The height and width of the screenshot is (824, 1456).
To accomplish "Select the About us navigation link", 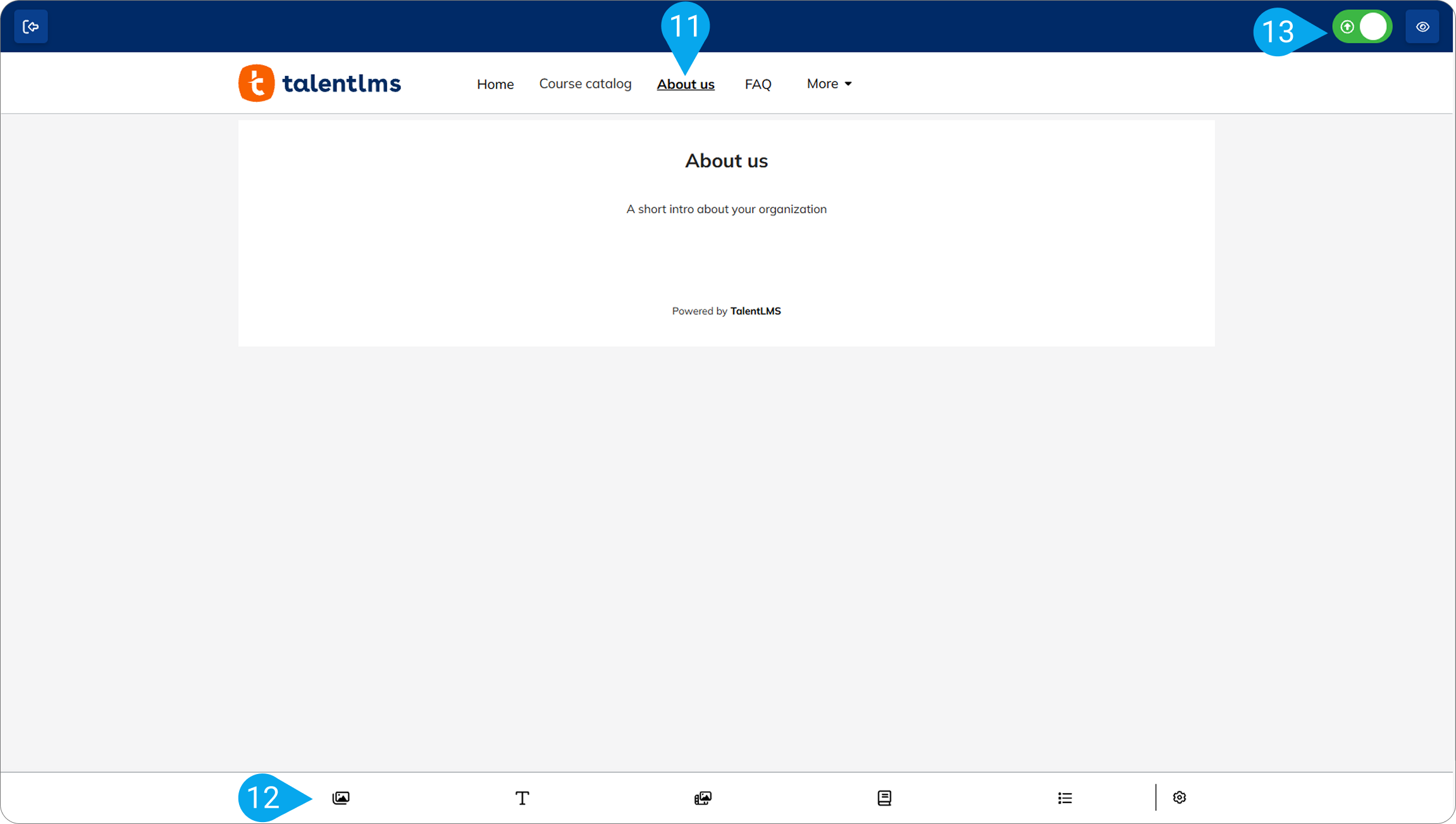I will point(685,84).
